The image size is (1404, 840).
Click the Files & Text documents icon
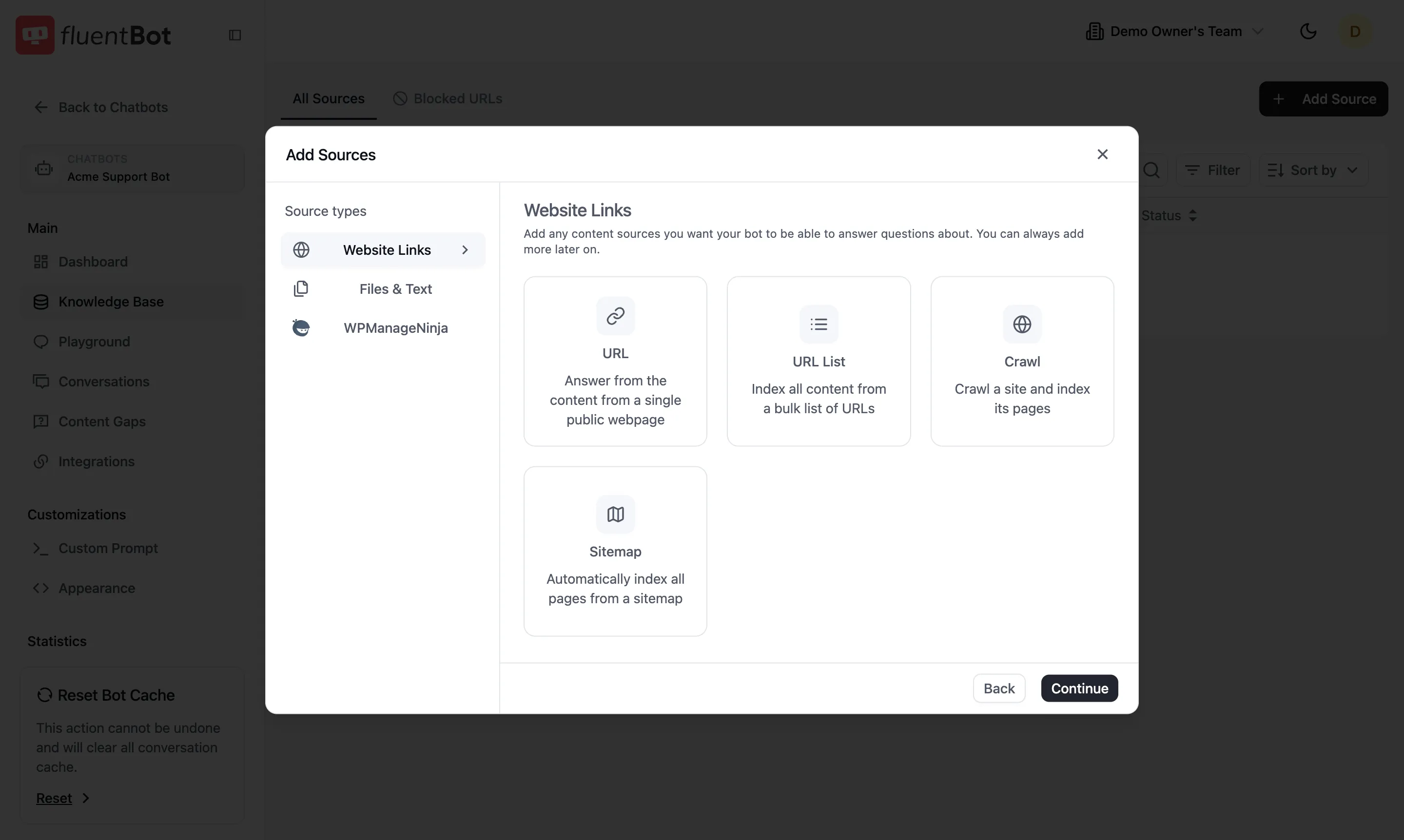click(301, 288)
